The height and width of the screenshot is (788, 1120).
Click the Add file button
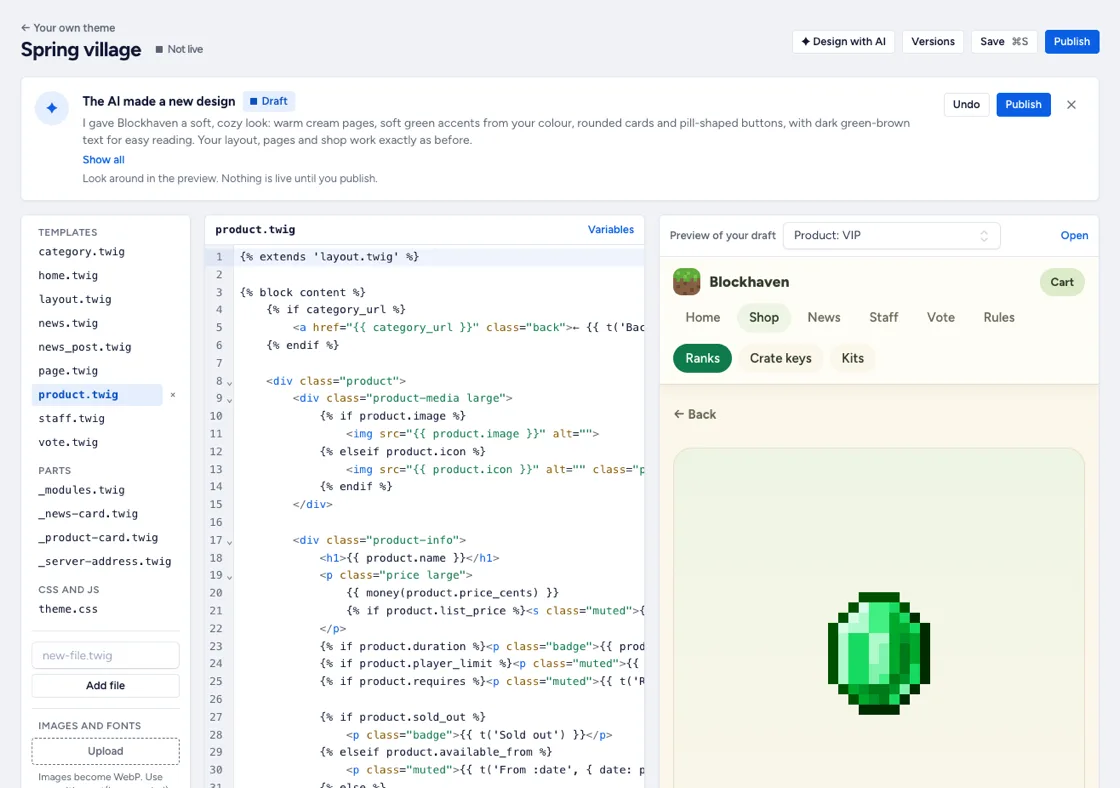tap(106, 685)
